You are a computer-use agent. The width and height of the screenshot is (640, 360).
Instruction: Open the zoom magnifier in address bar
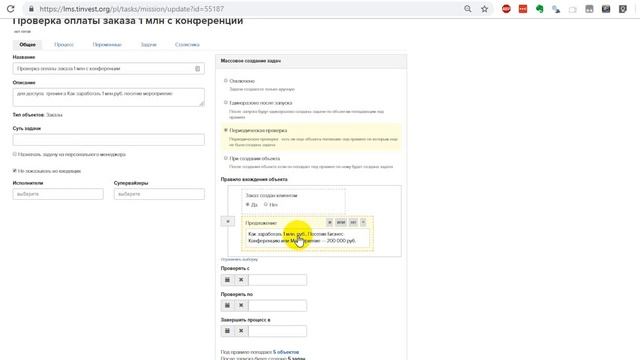click(468, 9)
